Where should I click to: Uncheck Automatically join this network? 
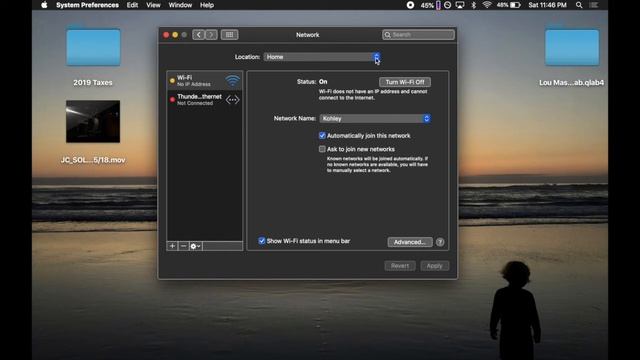pyautogui.click(x=322, y=136)
